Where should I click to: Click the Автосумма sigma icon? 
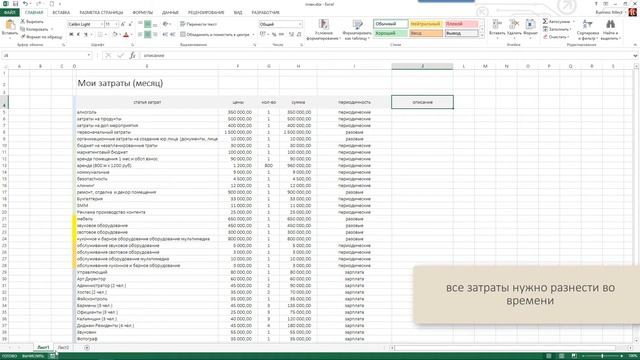coord(545,21)
